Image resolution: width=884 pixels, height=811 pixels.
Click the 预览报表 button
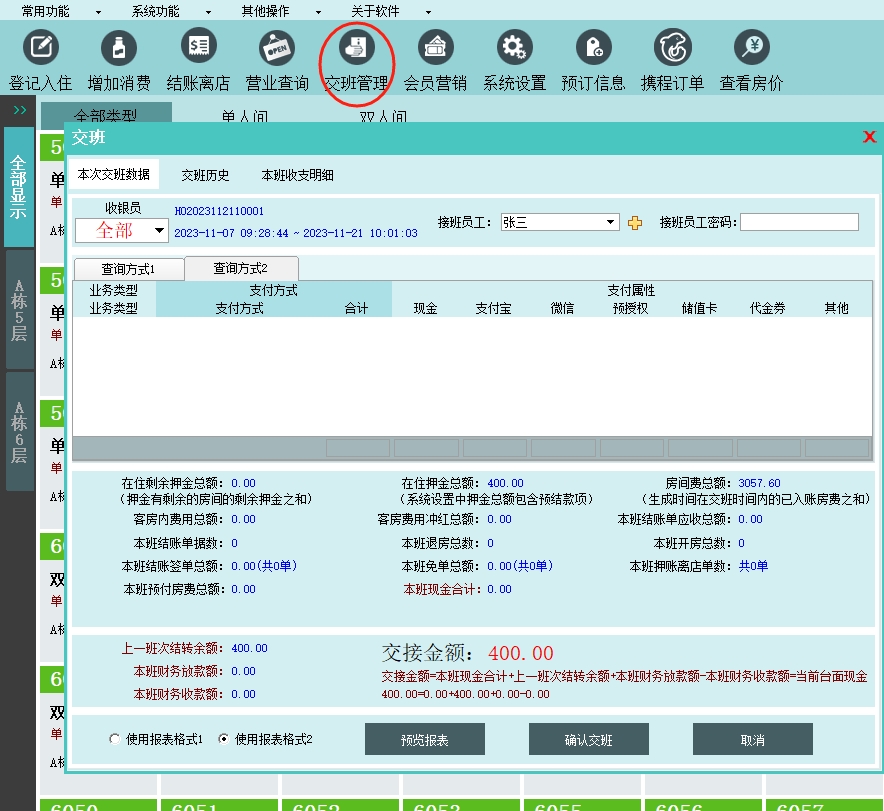(424, 740)
